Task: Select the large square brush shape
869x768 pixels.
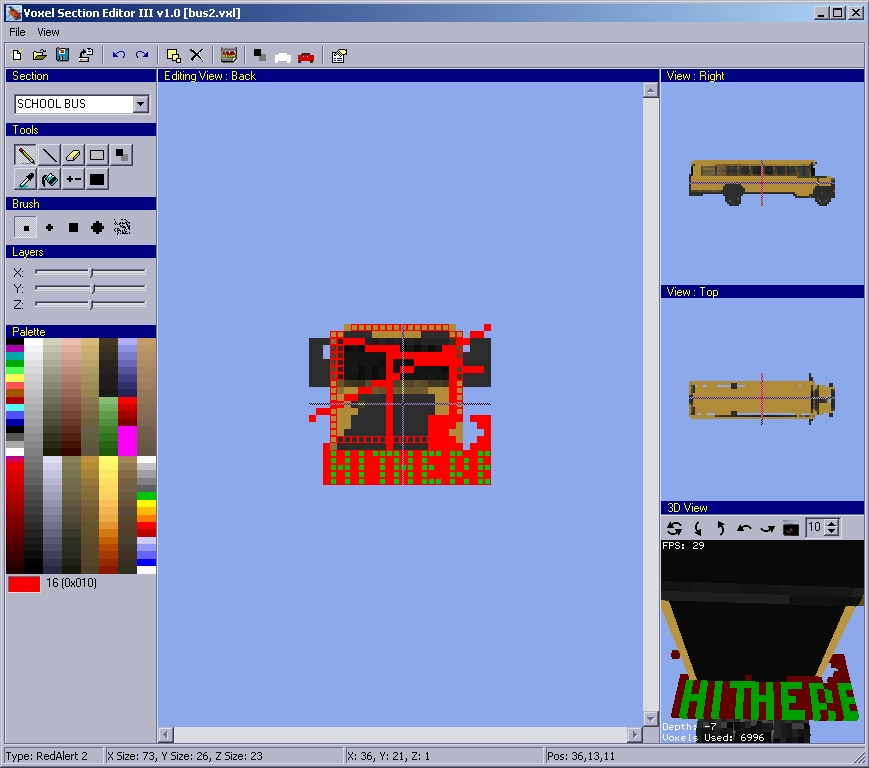Action: [x=73, y=228]
